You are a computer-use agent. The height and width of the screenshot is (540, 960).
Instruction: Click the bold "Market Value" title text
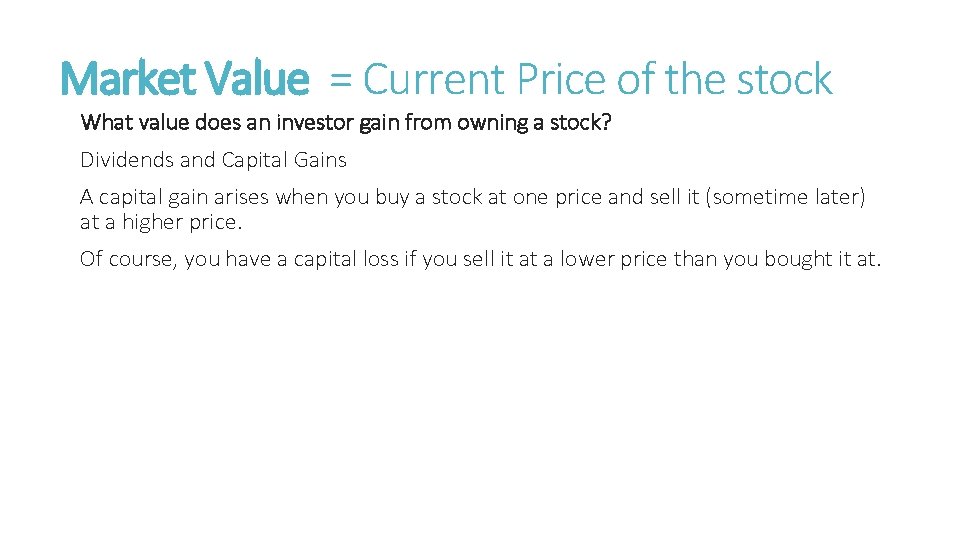tap(185, 78)
